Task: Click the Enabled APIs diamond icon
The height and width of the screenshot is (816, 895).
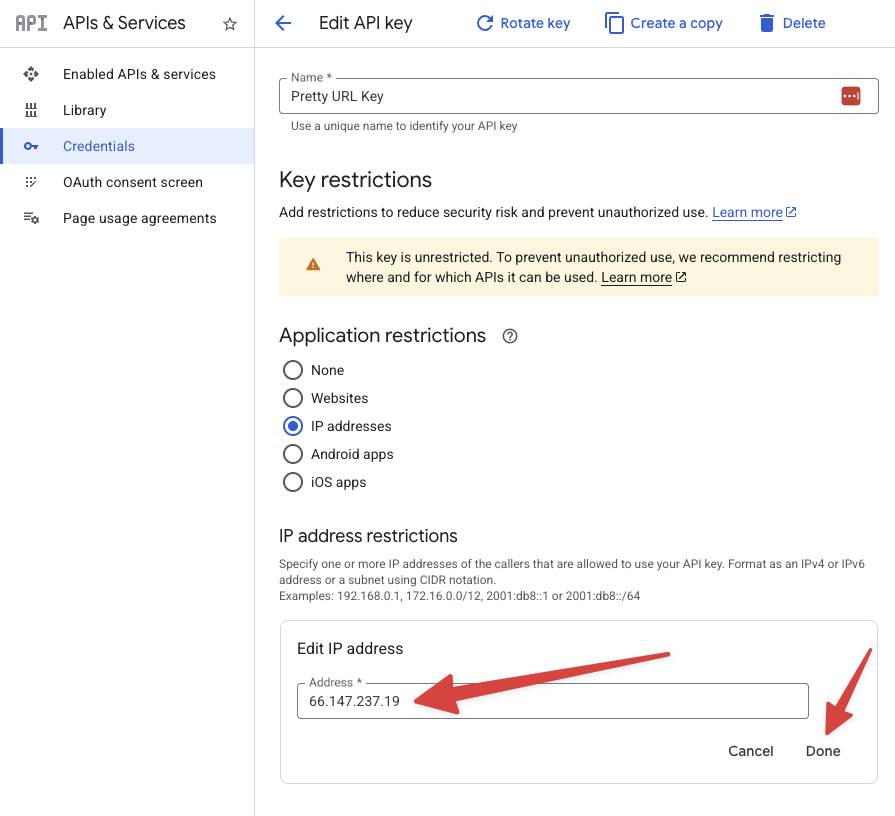Action: pos(31,74)
